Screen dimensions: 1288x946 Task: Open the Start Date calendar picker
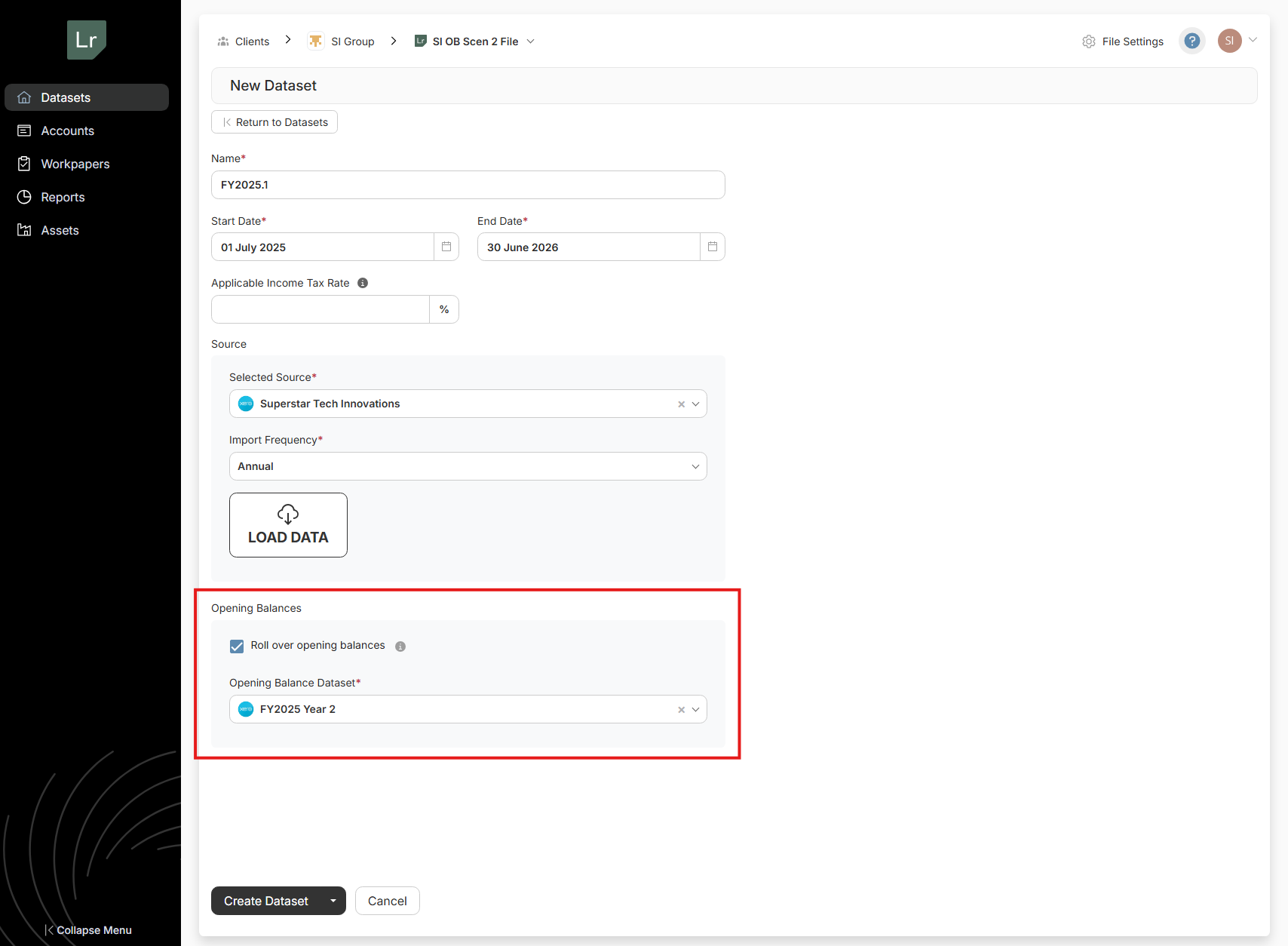pyautogui.click(x=446, y=247)
